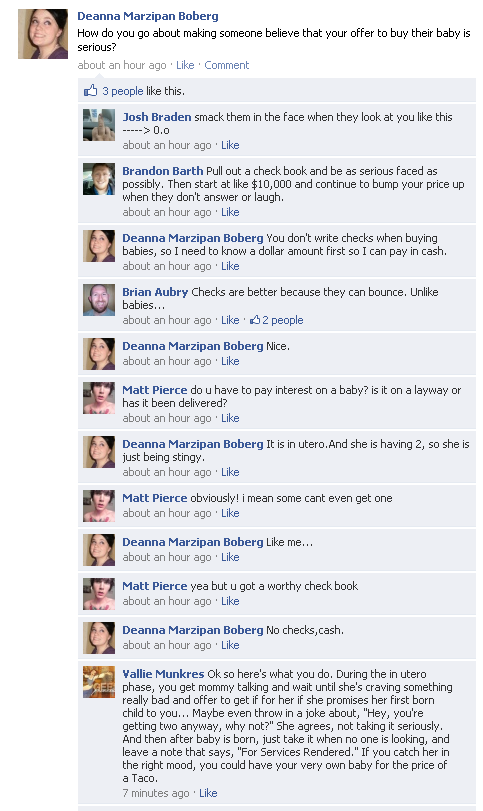483x811 pixels.
Task: Like Deanna's 'Nice.' comment
Action: [230, 361]
